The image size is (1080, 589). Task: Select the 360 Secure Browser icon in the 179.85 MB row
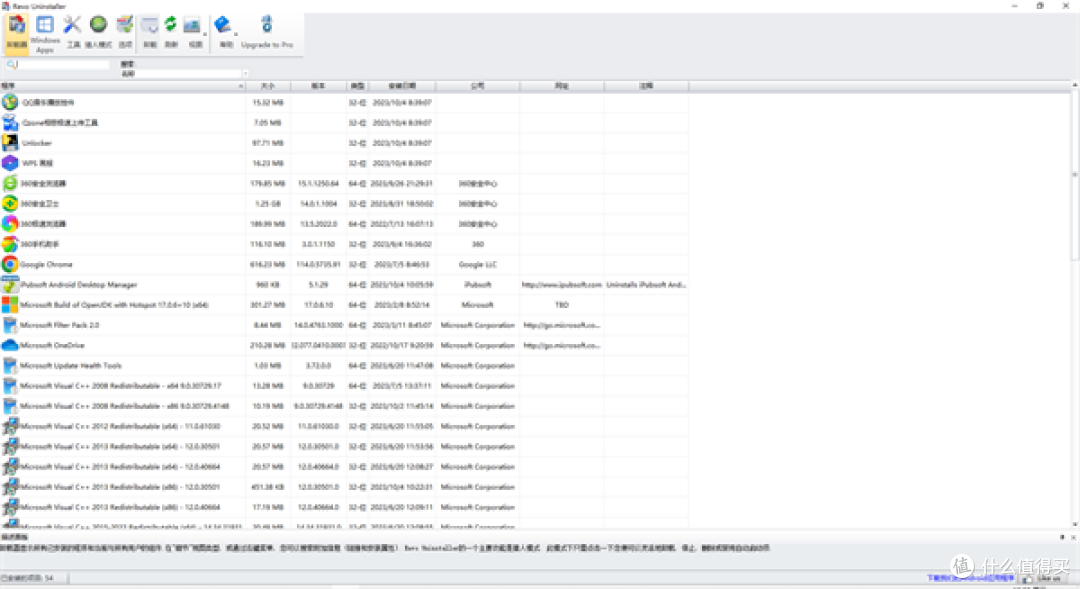(10, 183)
